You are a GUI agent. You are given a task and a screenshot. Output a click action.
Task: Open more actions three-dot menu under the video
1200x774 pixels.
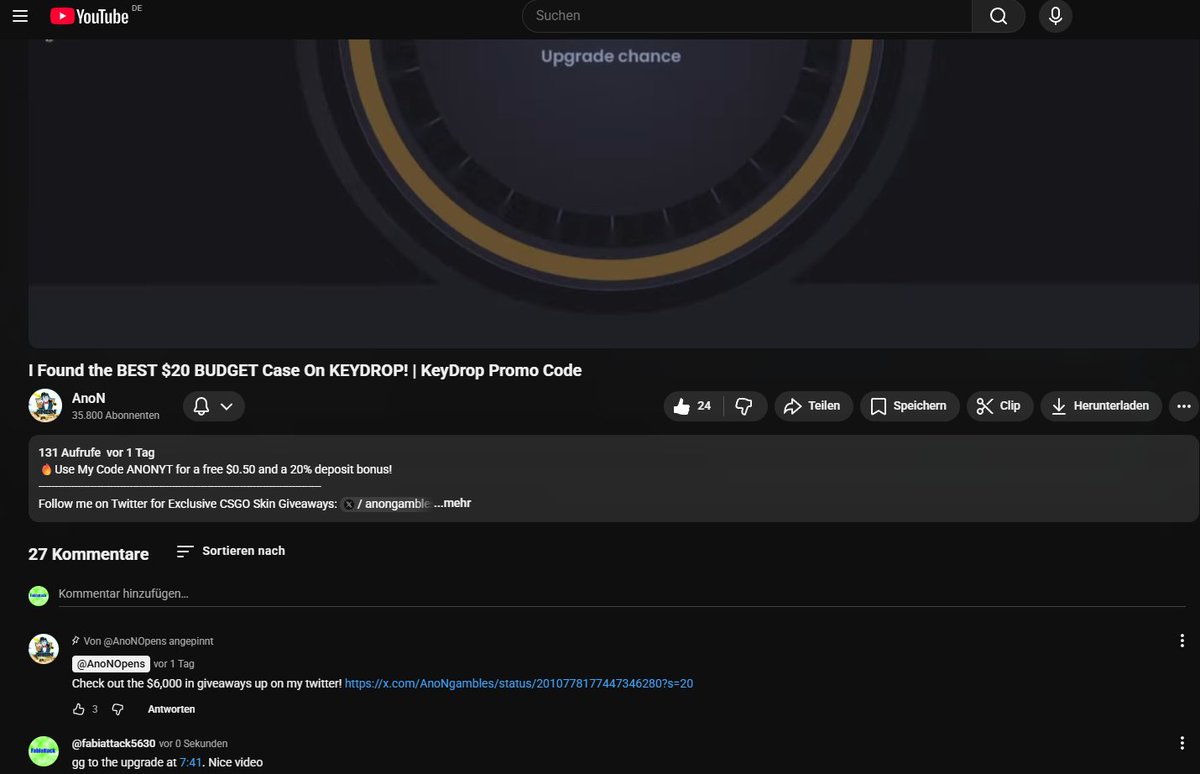click(x=1184, y=406)
